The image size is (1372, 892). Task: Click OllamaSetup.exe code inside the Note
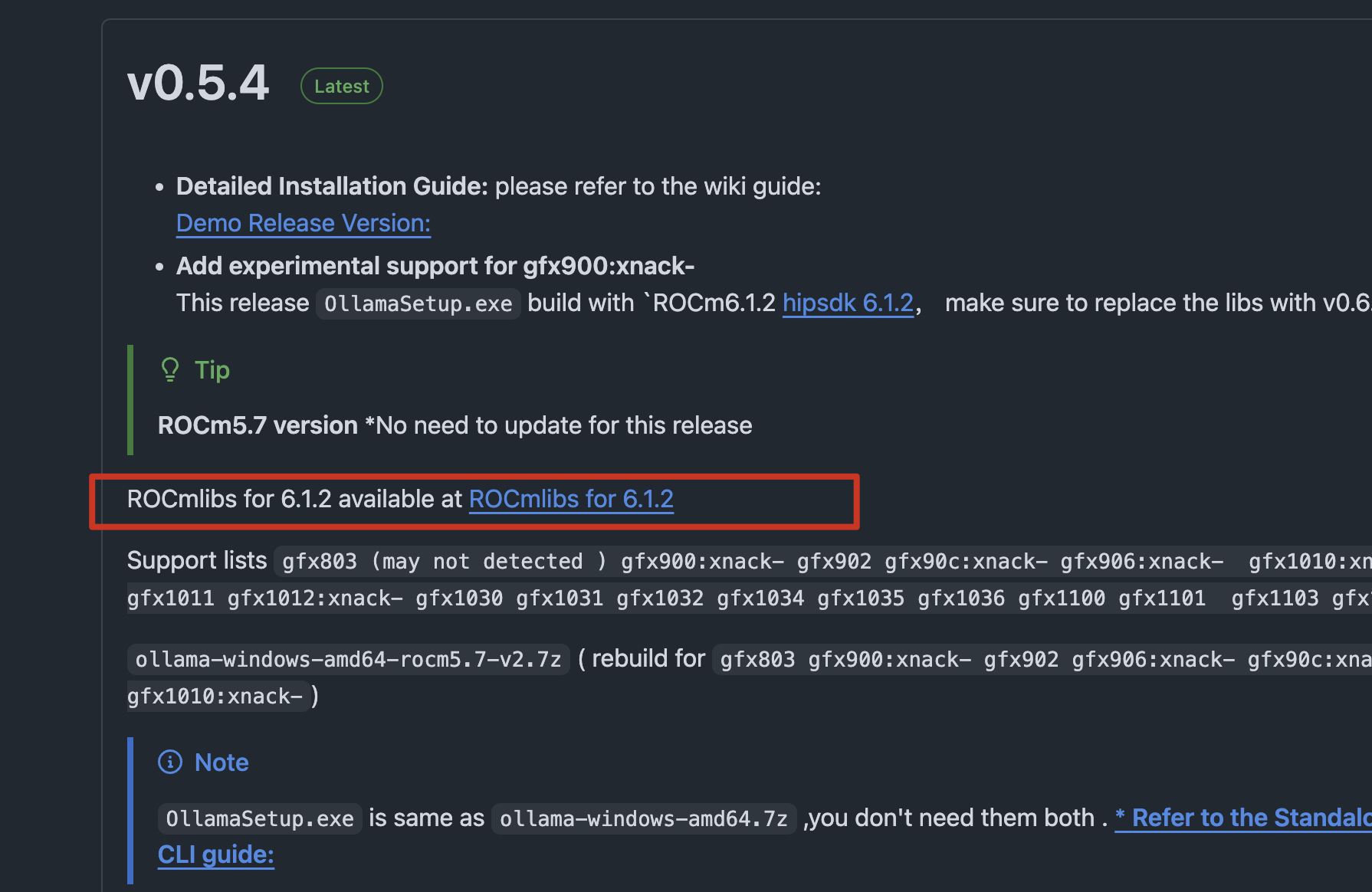point(260,818)
